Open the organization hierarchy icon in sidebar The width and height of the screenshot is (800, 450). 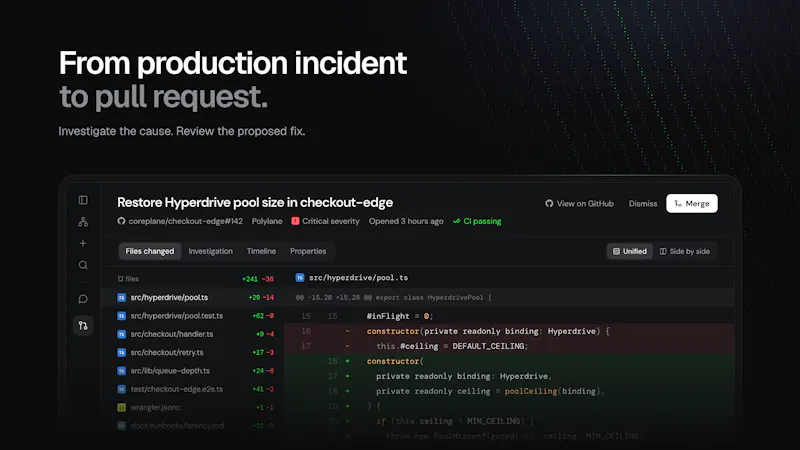[x=83, y=222]
